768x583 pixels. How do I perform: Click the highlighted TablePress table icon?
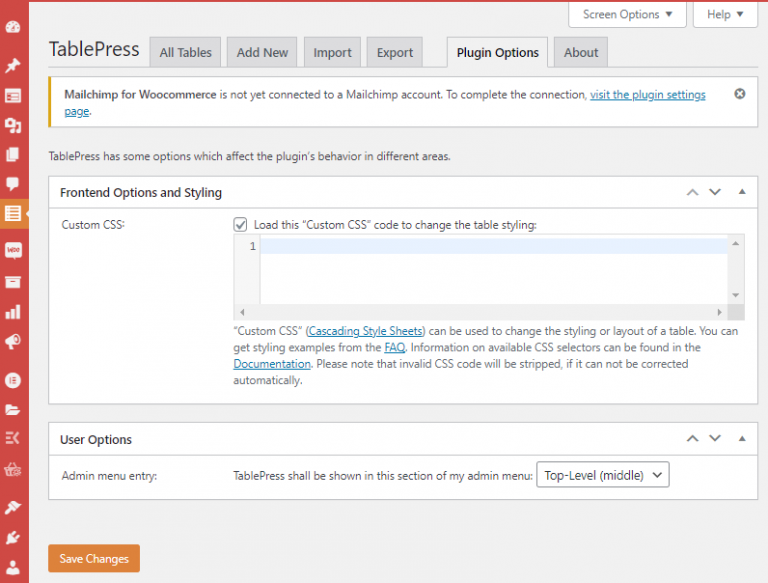click(13, 214)
